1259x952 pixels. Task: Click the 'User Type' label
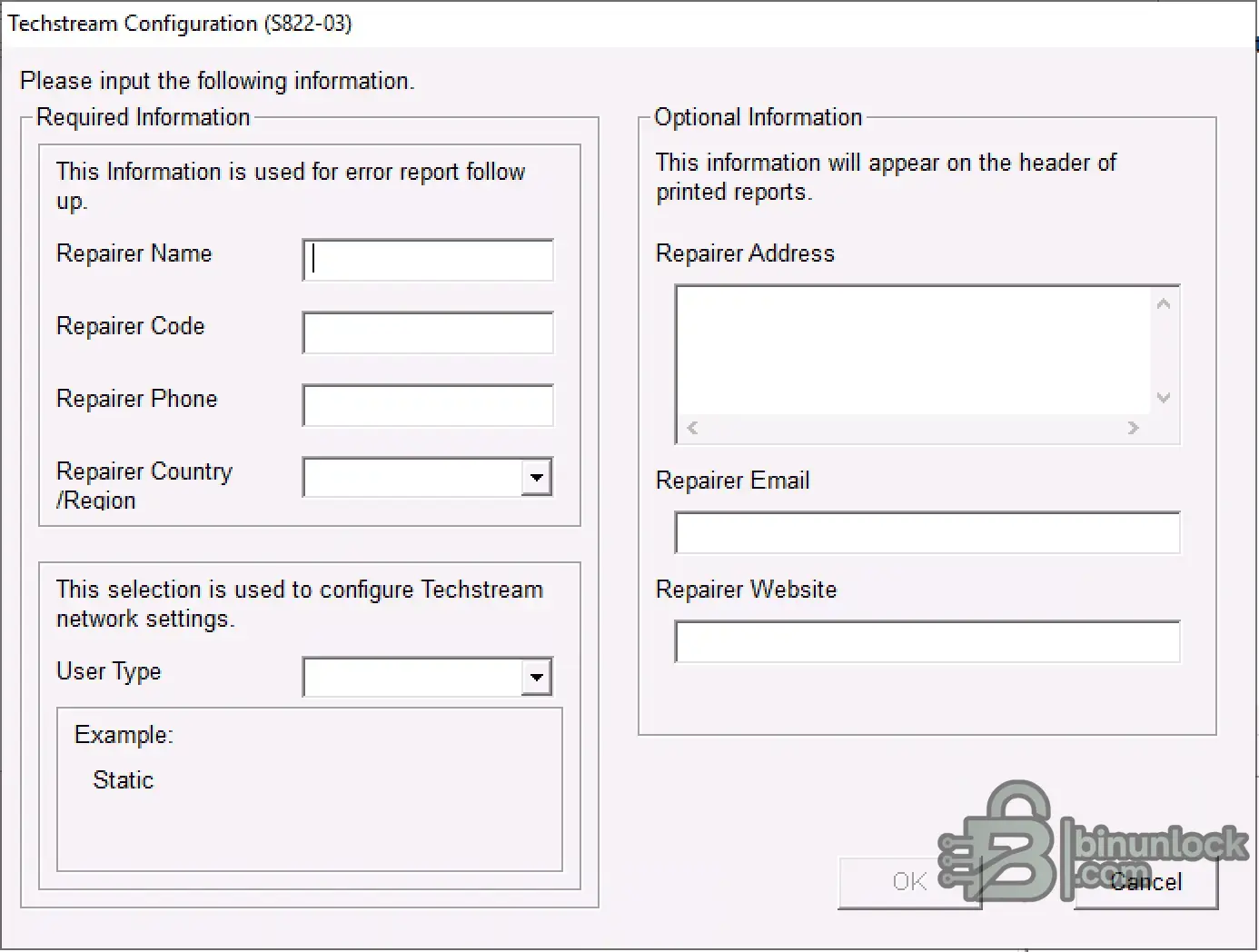click(x=109, y=671)
